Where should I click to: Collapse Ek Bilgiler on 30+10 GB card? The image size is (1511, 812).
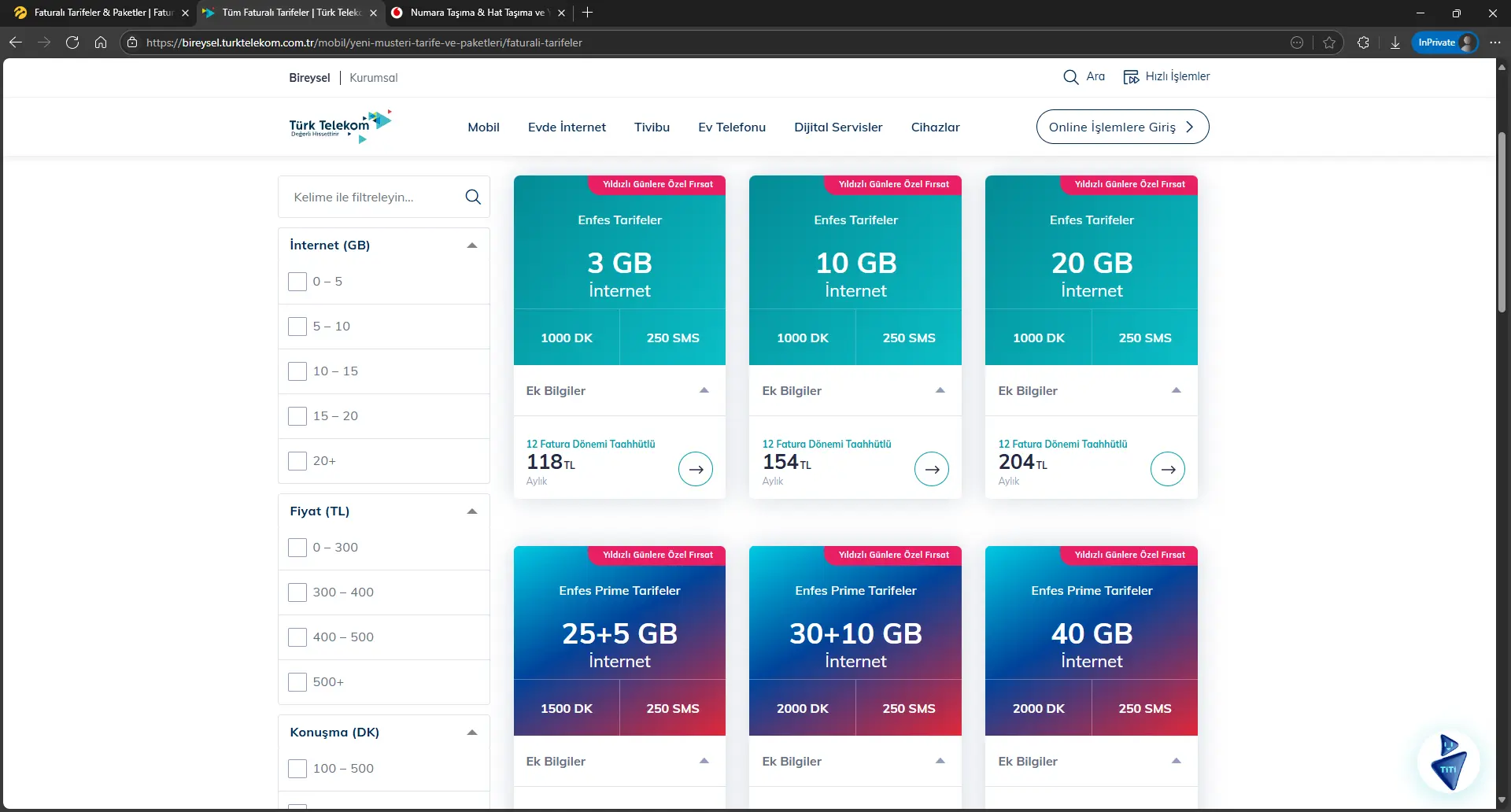[x=940, y=761]
